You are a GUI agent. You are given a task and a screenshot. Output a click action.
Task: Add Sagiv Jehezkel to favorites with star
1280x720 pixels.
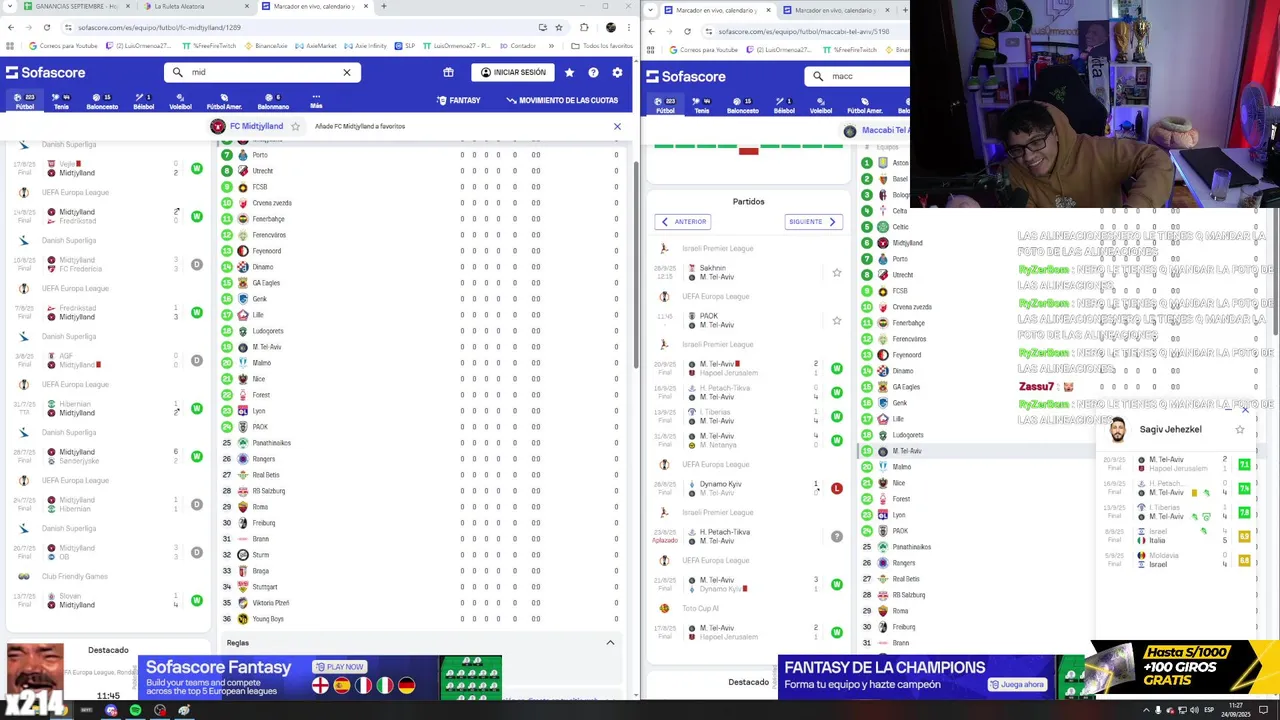[x=1240, y=429]
